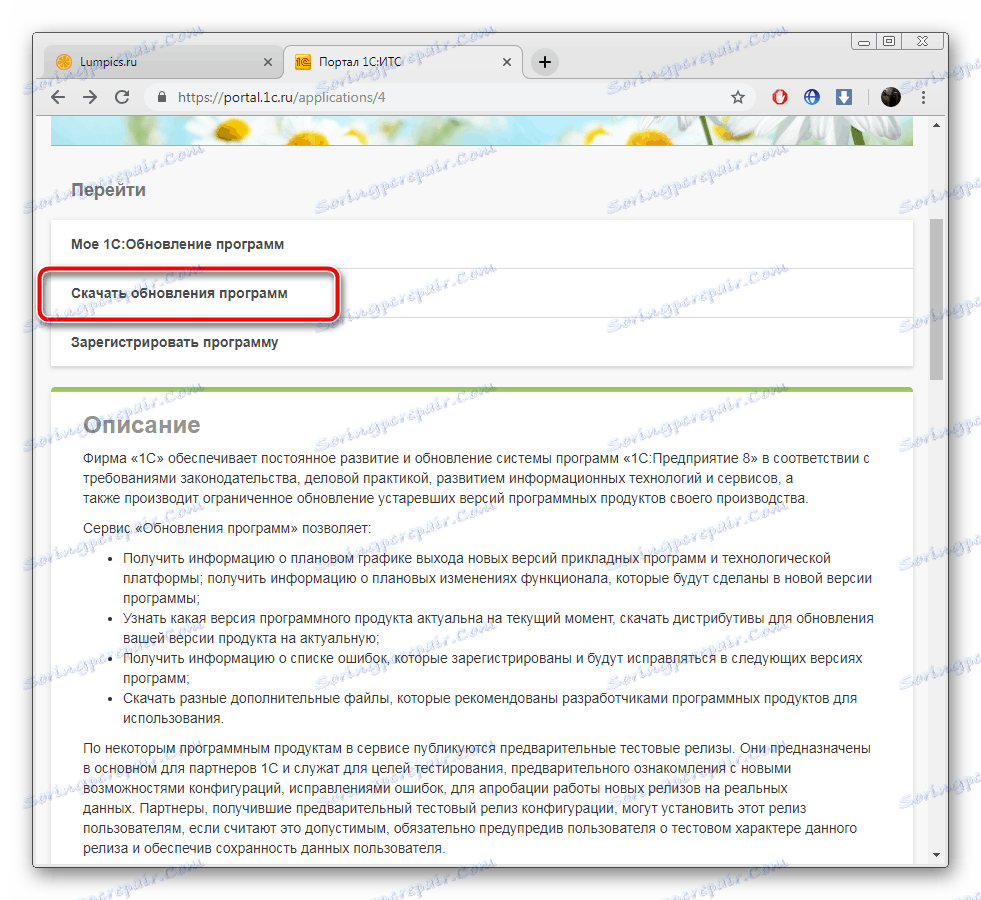Click Скачать обновления программ link
The image size is (981, 900).
(179, 293)
